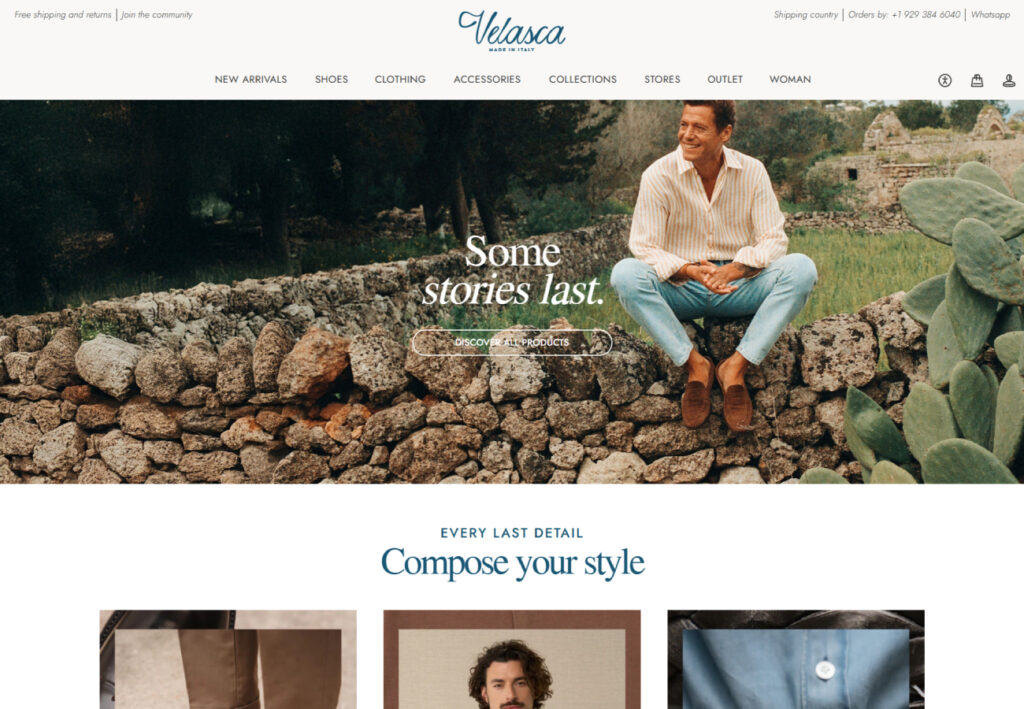Open the New Arrivals menu
The width and height of the screenshot is (1024, 709).
pos(251,79)
